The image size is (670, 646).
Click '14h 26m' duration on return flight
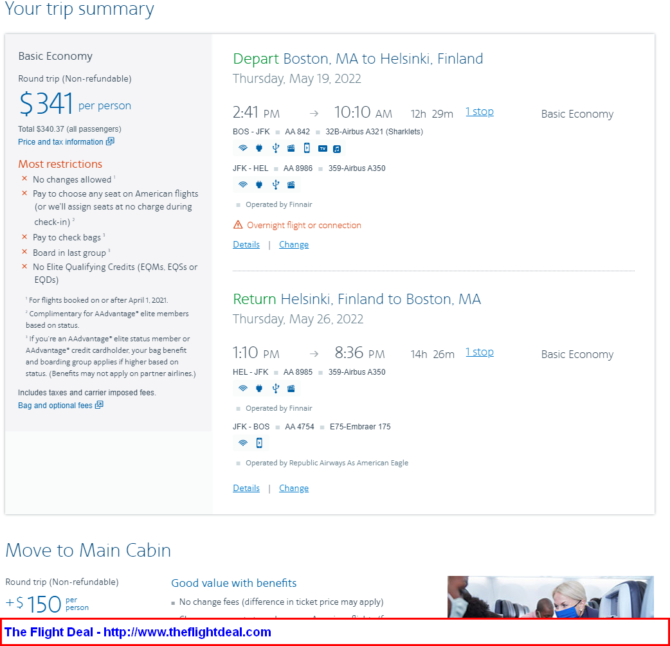click(432, 355)
